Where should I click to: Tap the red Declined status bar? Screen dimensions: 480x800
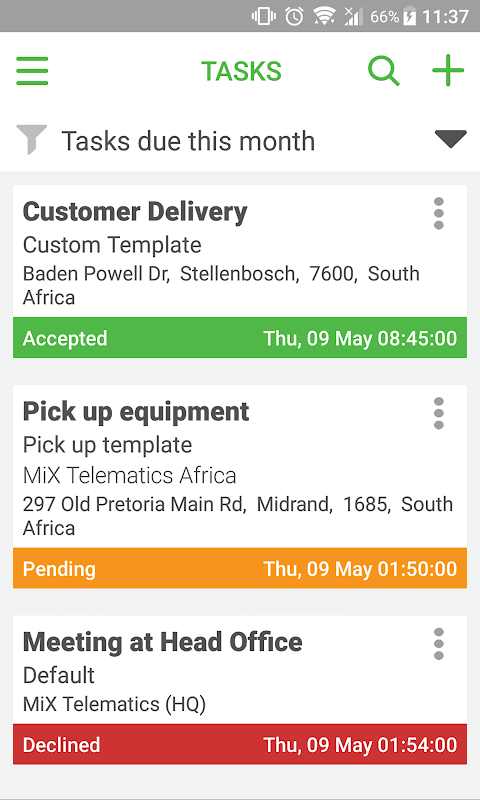240,744
